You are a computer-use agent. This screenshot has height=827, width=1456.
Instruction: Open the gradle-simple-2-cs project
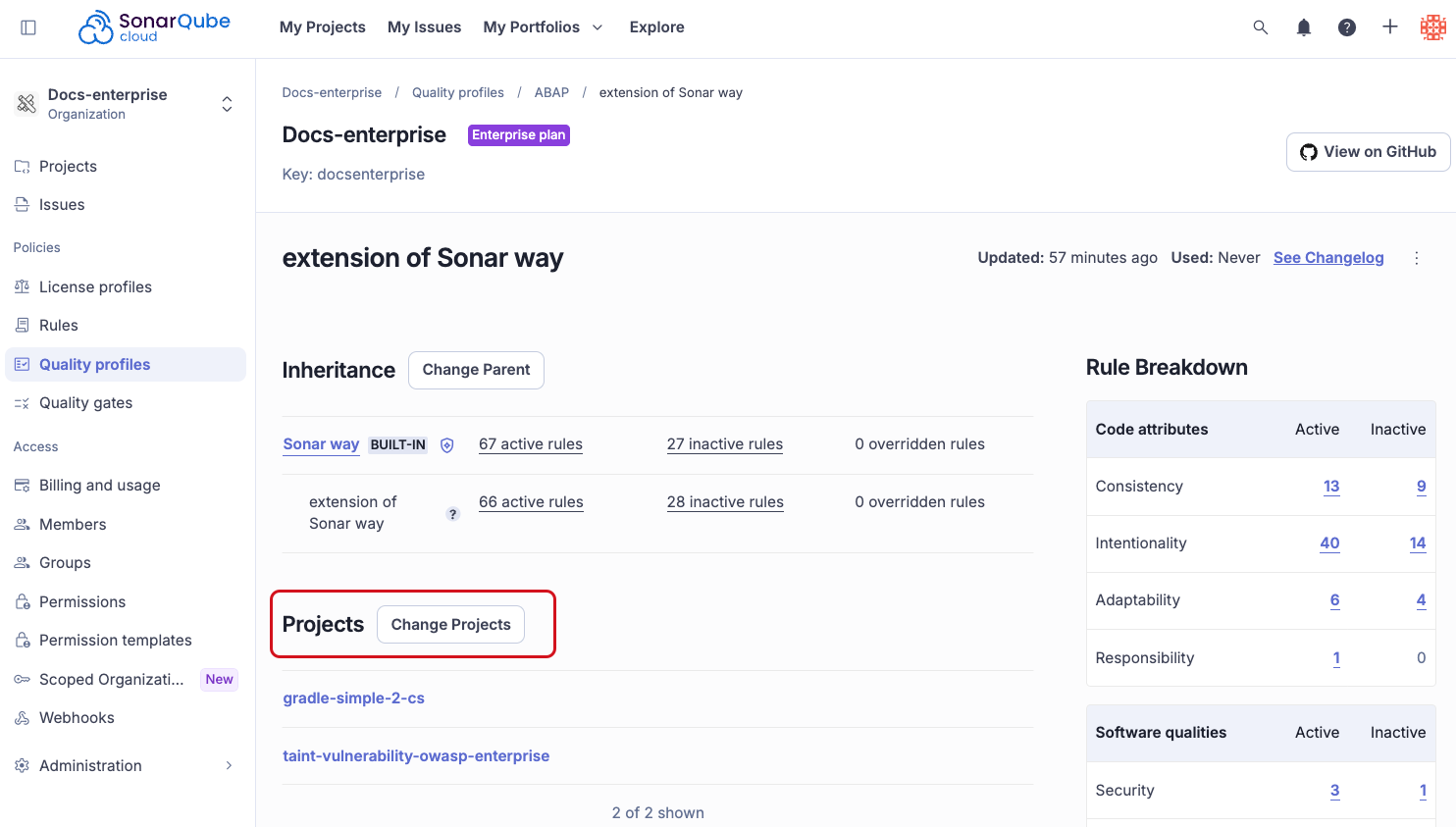[354, 698]
